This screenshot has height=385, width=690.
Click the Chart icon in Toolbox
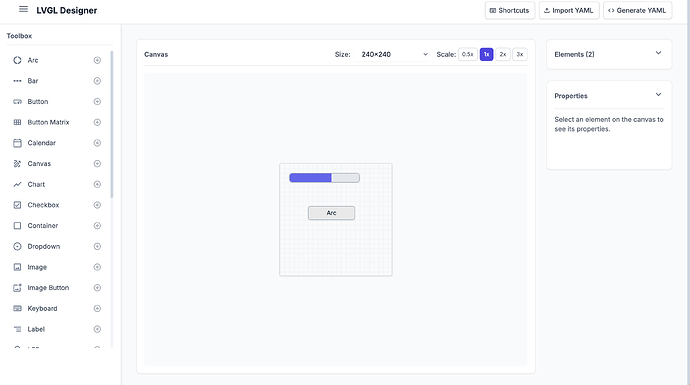click(17, 184)
